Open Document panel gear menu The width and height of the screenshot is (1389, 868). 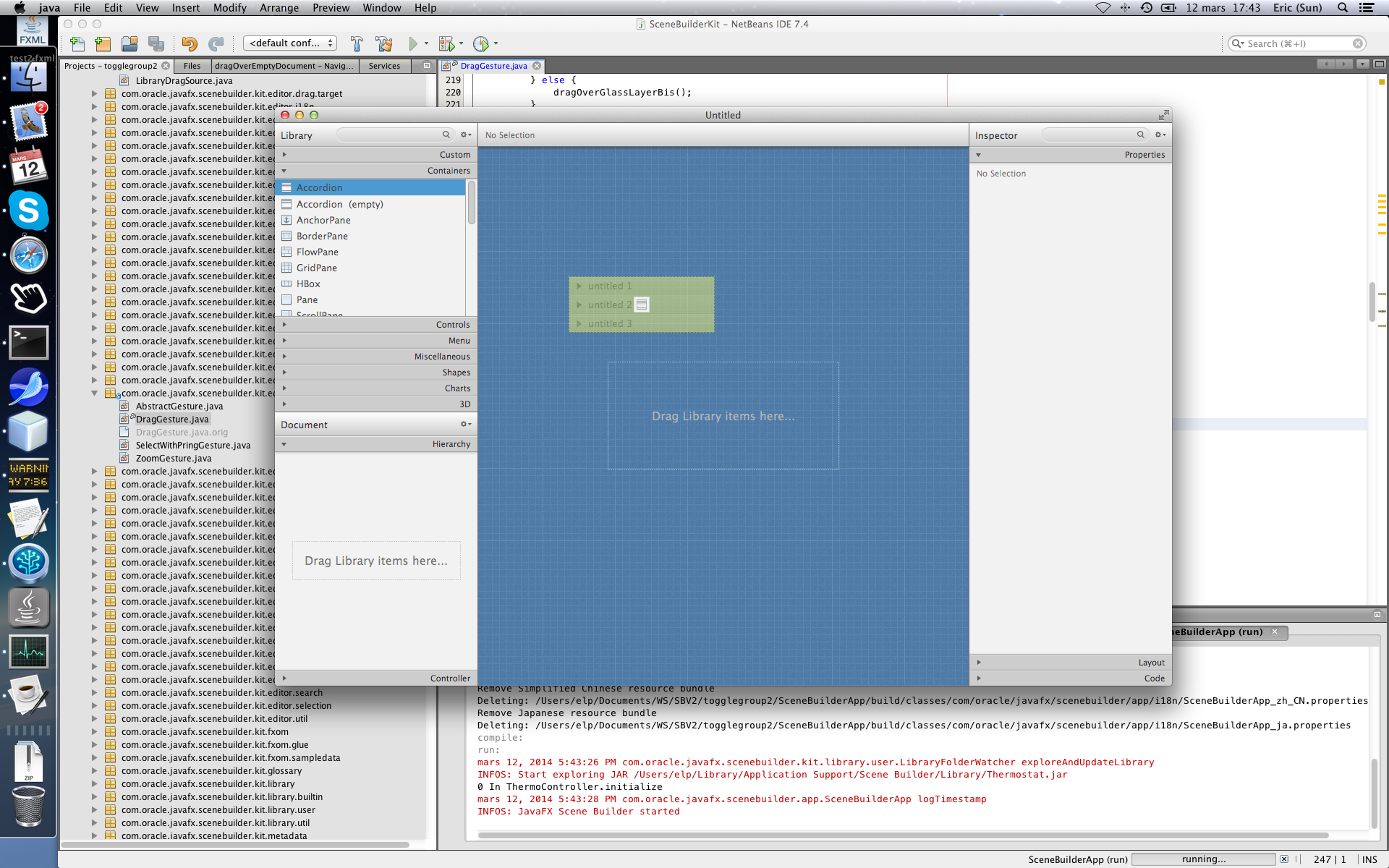tap(465, 425)
